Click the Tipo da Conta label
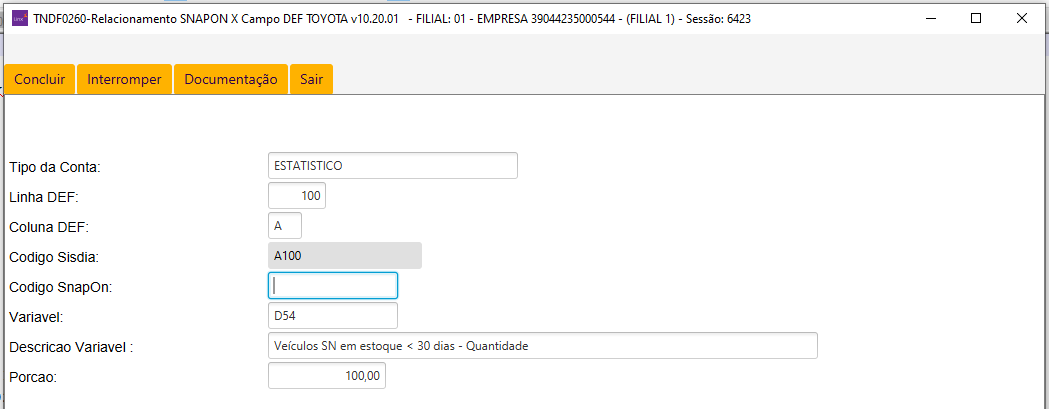The image size is (1049, 409). [x=56, y=167]
